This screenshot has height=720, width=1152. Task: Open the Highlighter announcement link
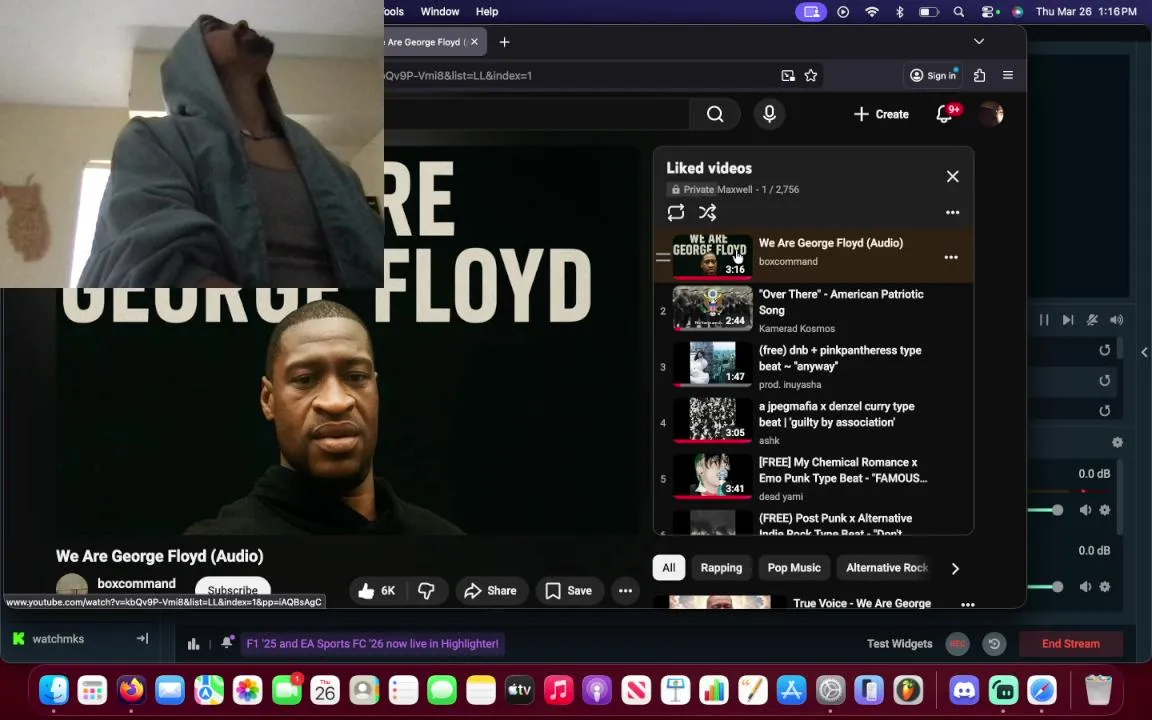tap(372, 644)
